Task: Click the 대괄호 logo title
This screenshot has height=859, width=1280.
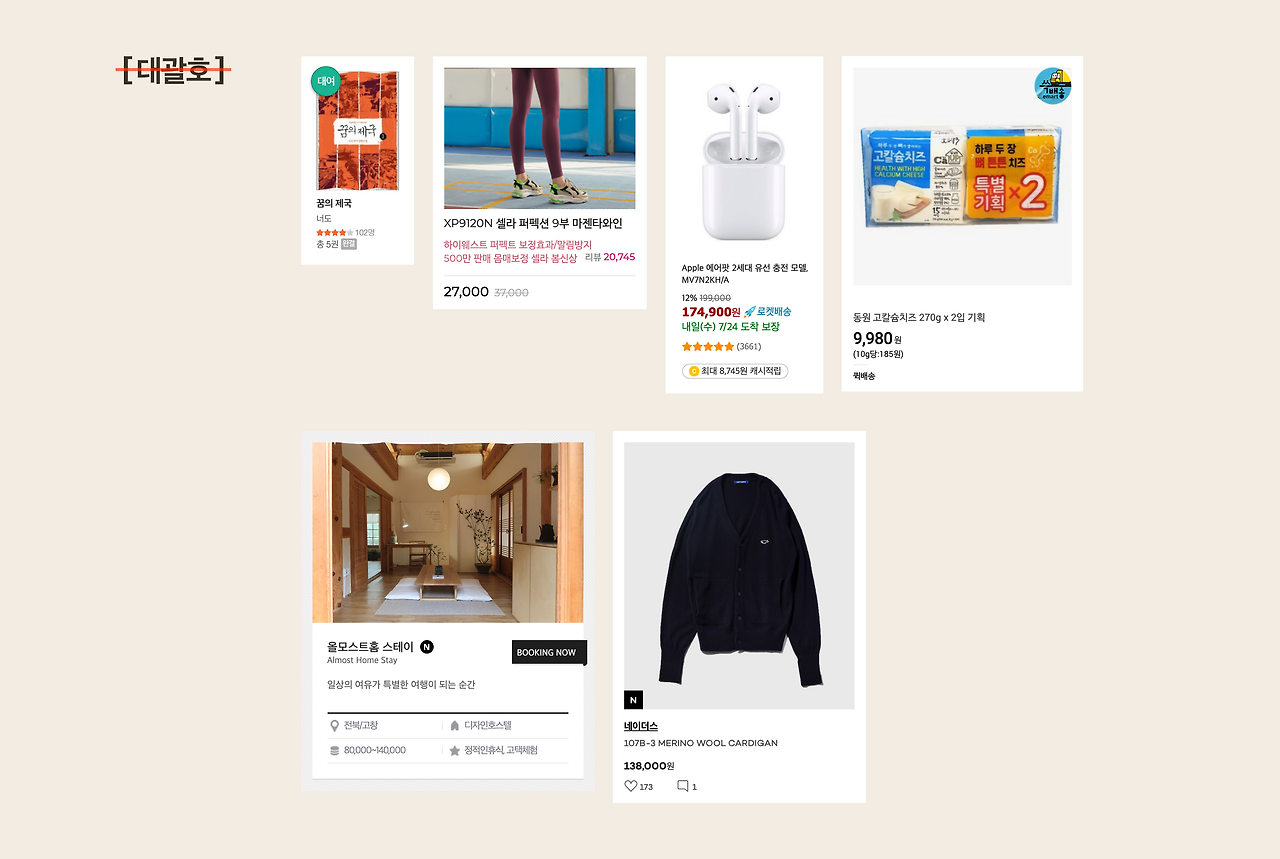Action: pyautogui.click(x=174, y=70)
